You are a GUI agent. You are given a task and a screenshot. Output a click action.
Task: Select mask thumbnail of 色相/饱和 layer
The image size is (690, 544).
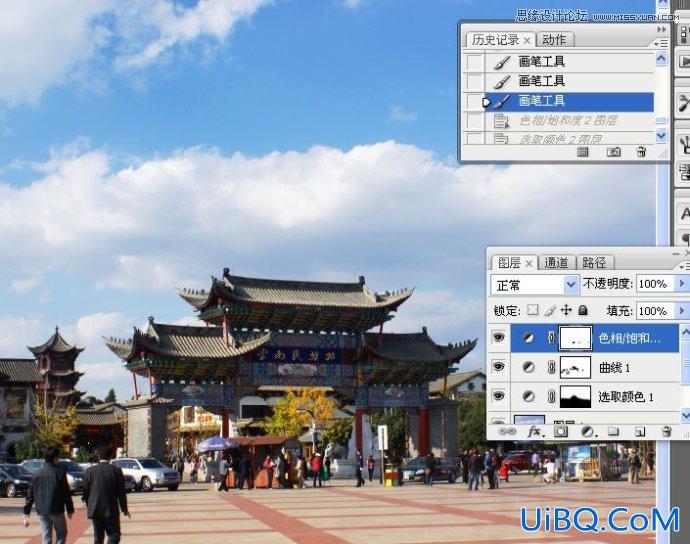click(575, 338)
